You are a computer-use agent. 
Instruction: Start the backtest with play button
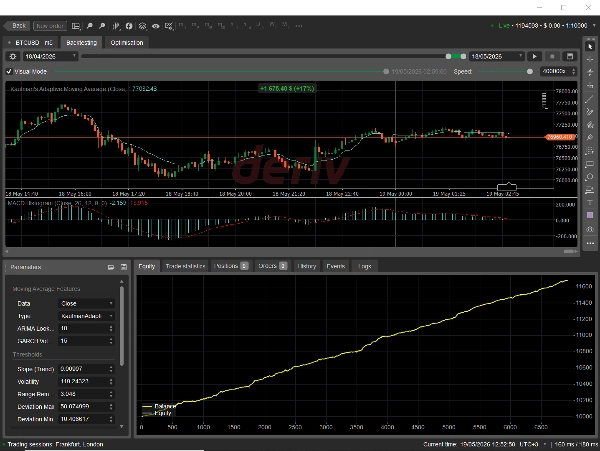coord(534,56)
